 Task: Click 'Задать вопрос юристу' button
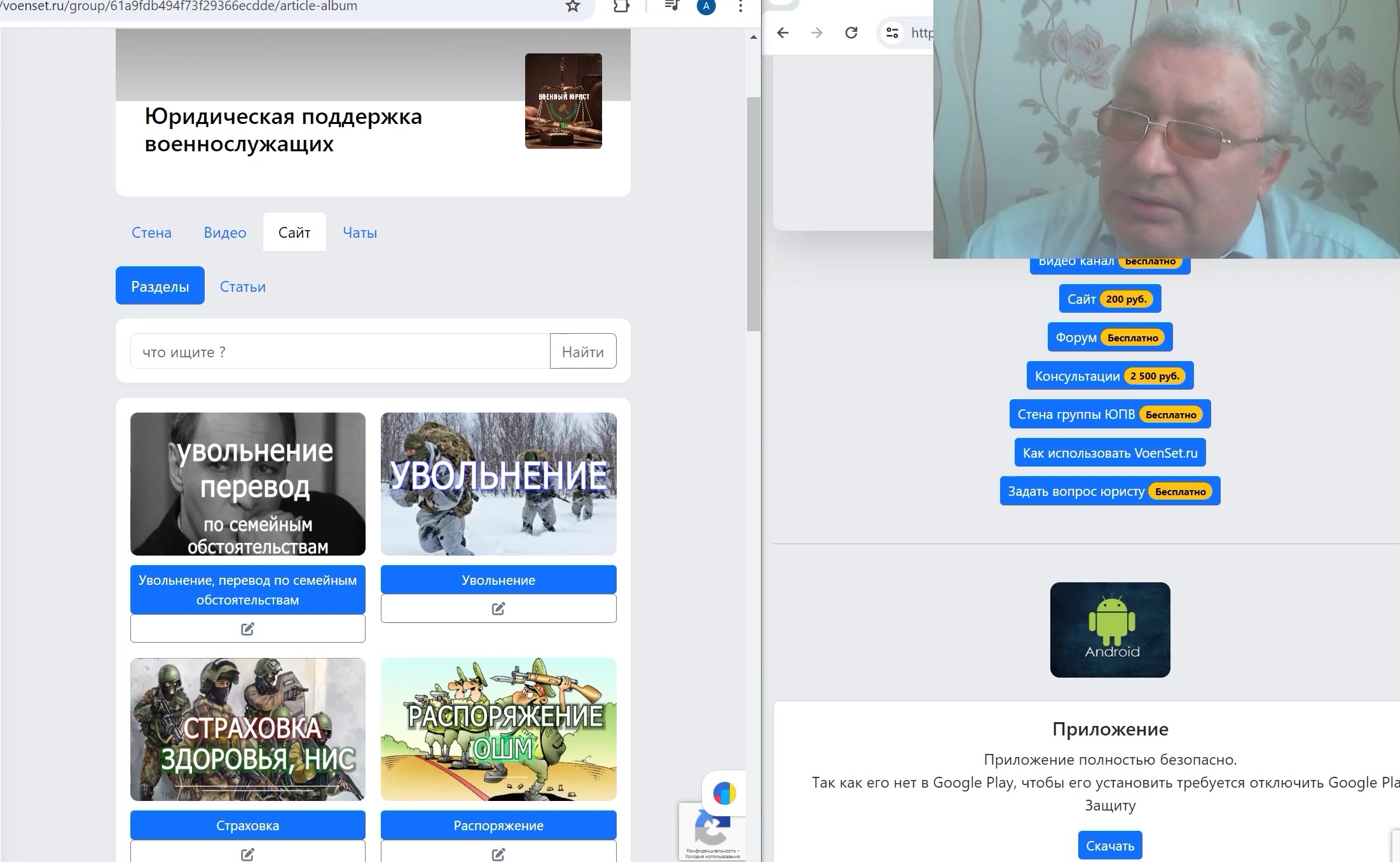click(x=1110, y=491)
